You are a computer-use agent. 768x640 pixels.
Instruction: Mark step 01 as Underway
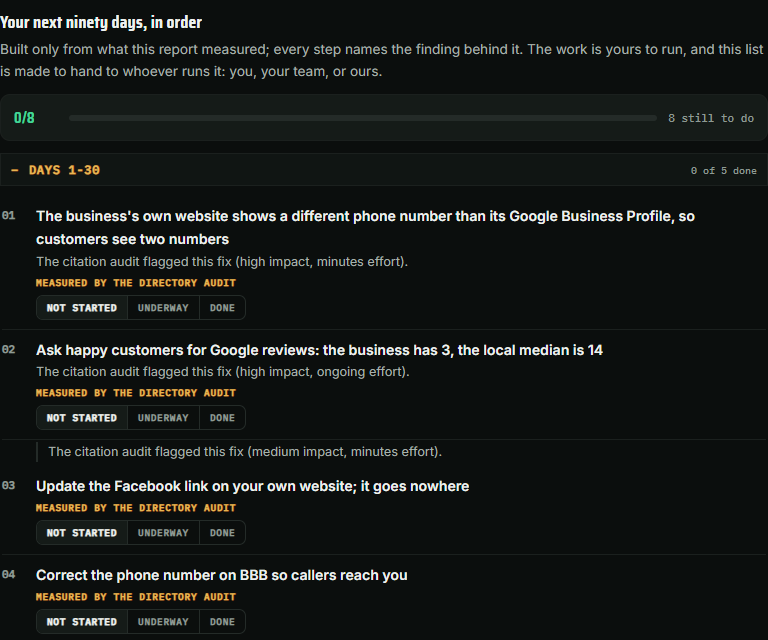click(x=163, y=308)
